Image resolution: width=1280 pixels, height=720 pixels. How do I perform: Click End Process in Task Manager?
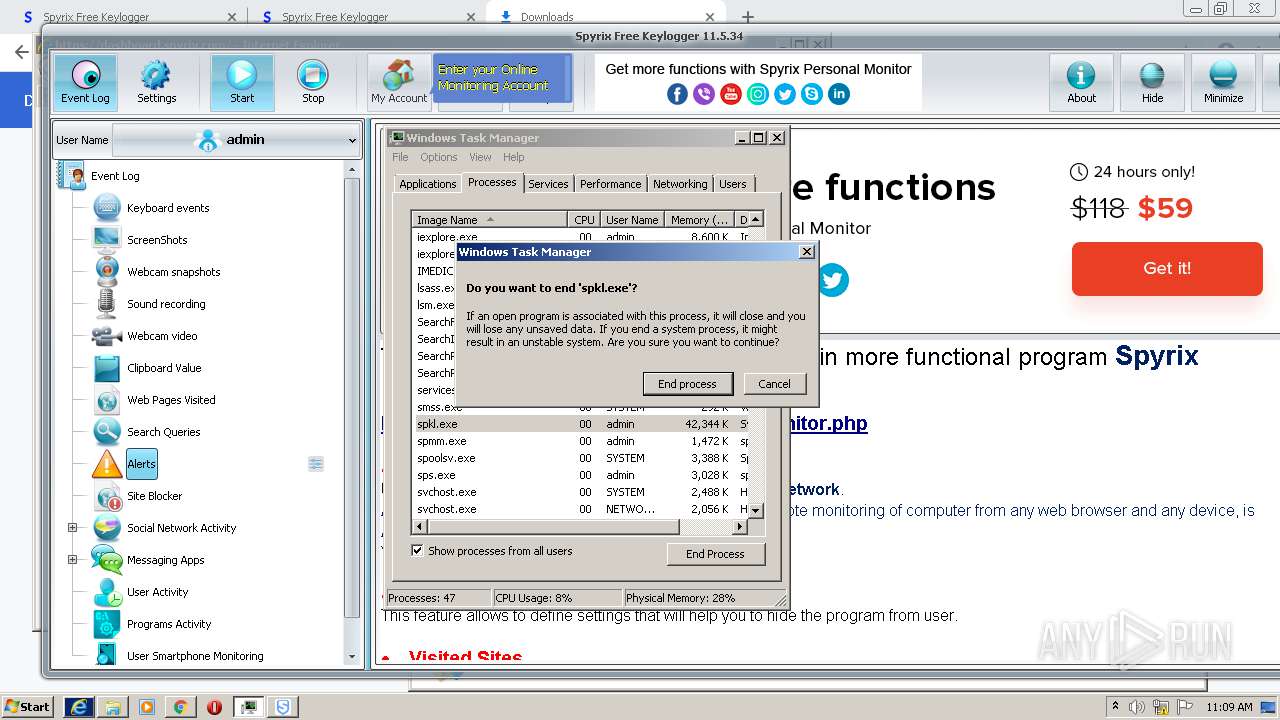point(715,554)
